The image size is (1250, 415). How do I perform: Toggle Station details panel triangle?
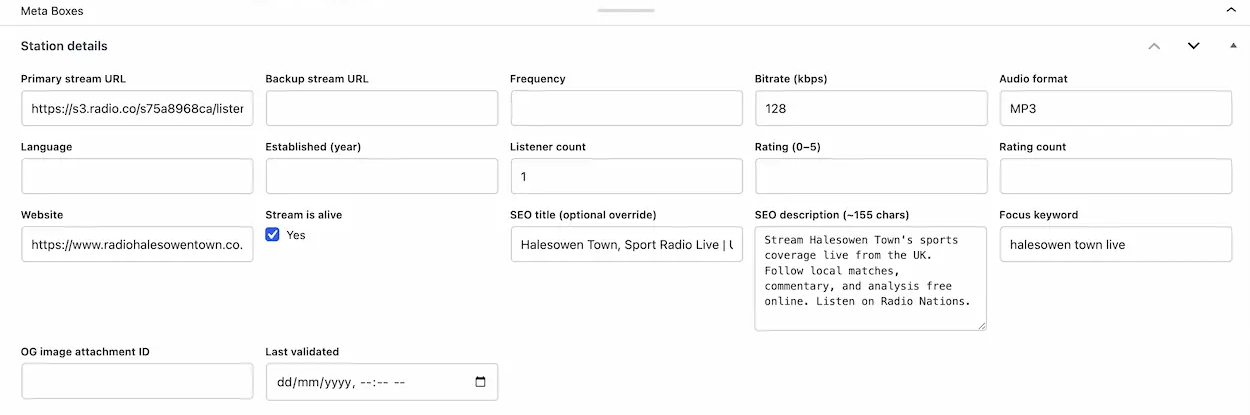point(1232,46)
